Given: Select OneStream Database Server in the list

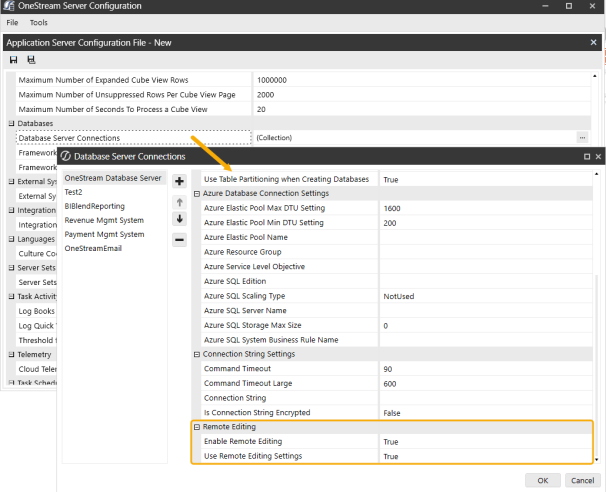Looking at the screenshot, I should [x=114, y=178].
